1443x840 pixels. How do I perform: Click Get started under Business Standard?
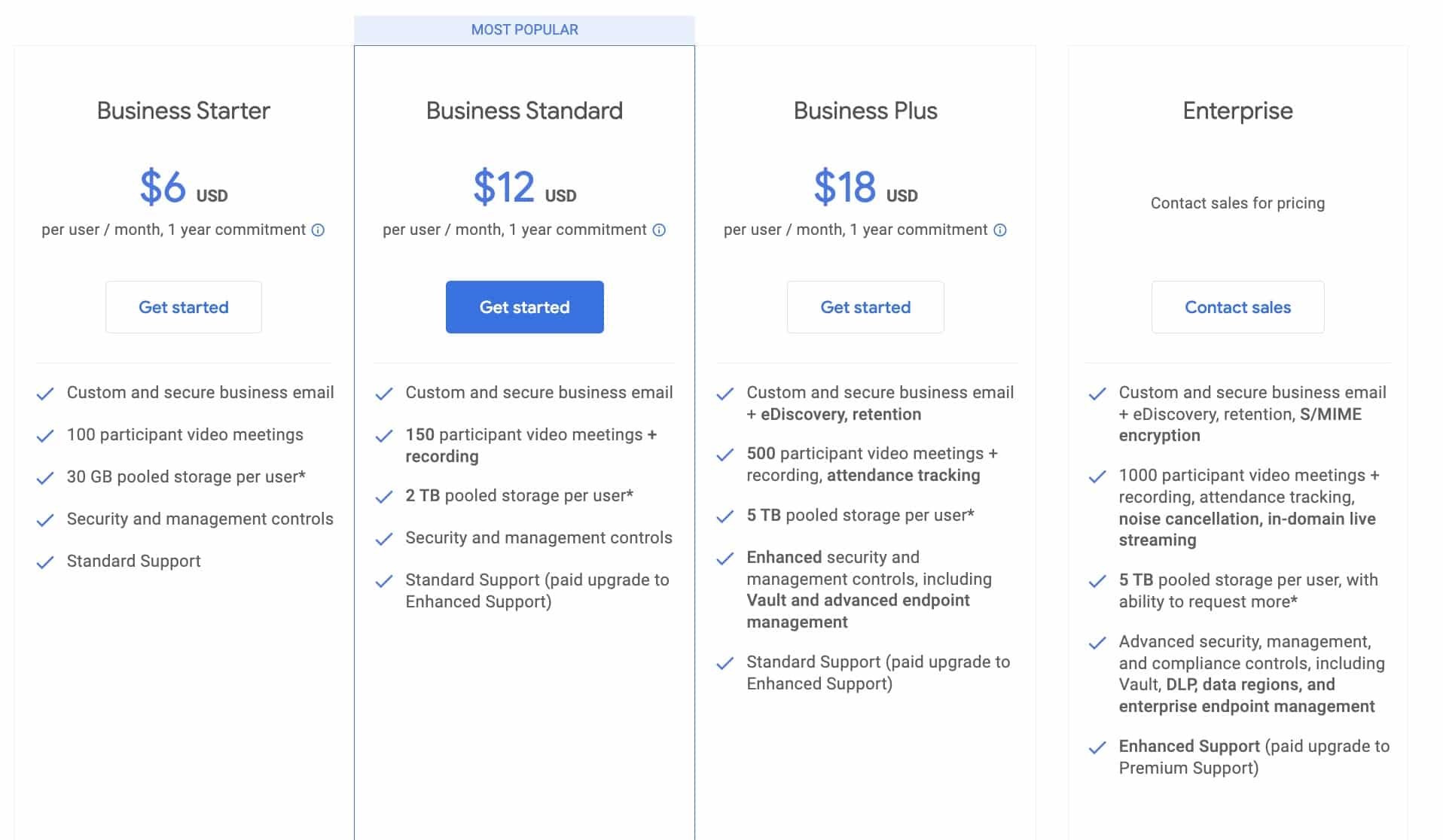tap(524, 306)
